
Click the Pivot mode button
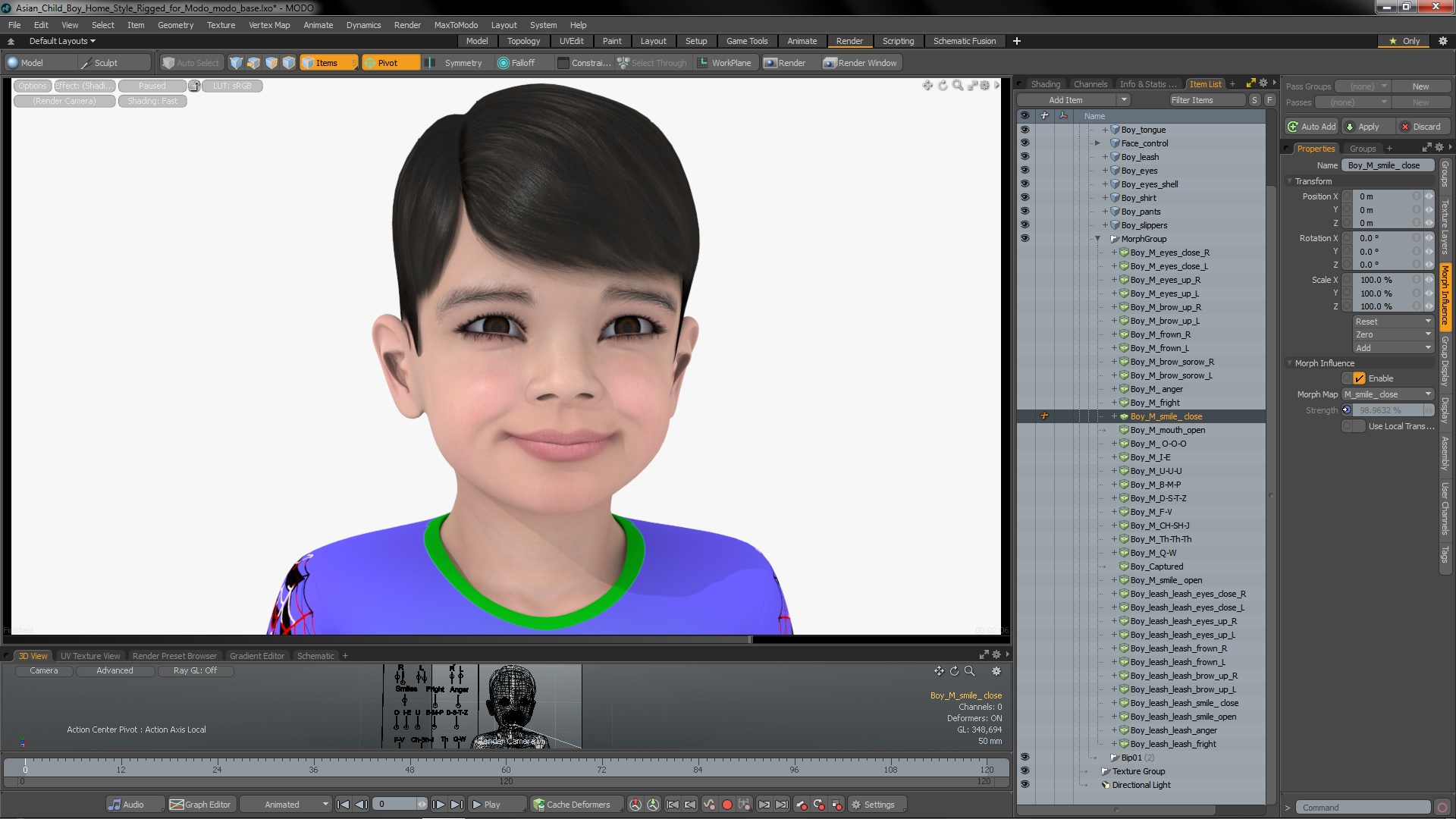click(x=390, y=63)
